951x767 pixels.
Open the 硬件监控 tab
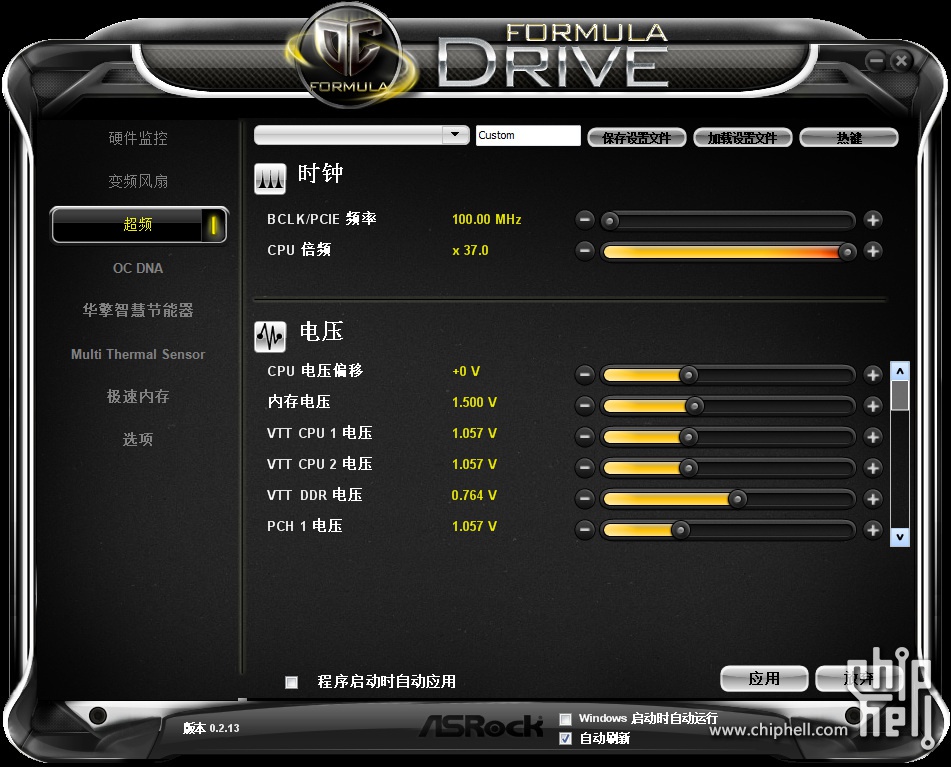[138, 138]
